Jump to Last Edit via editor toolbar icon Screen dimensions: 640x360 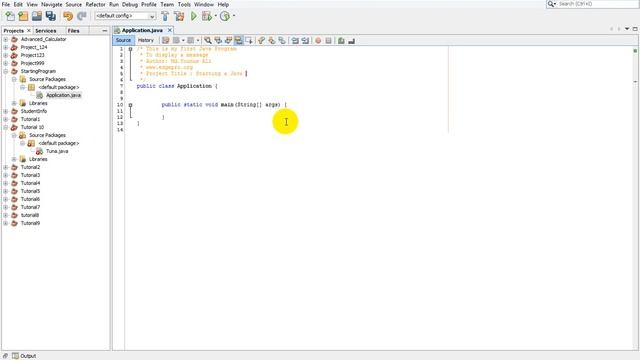pos(165,40)
